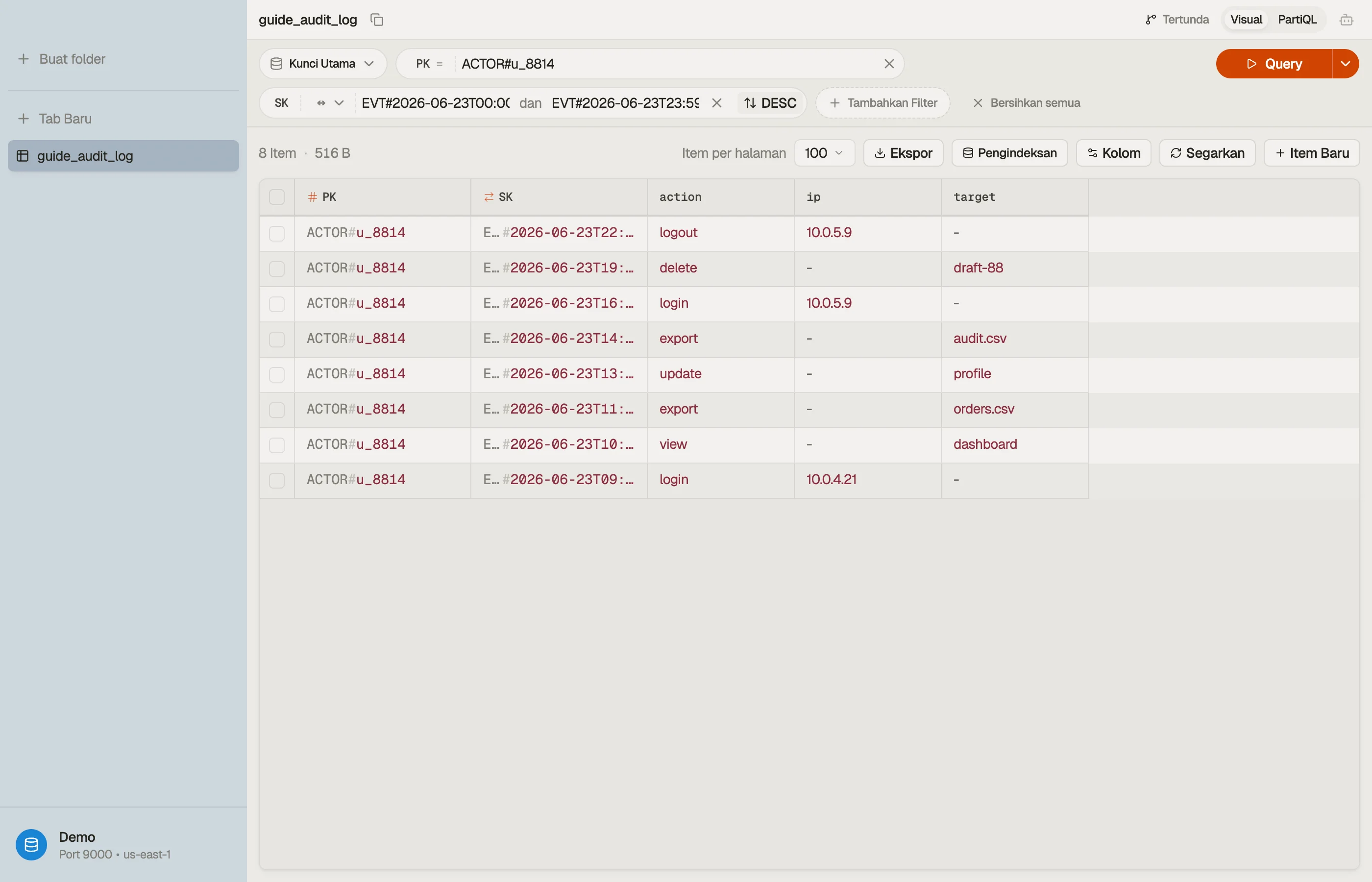Click the orders.csv target cell
Screen dimensions: 1372x882
1014,409
